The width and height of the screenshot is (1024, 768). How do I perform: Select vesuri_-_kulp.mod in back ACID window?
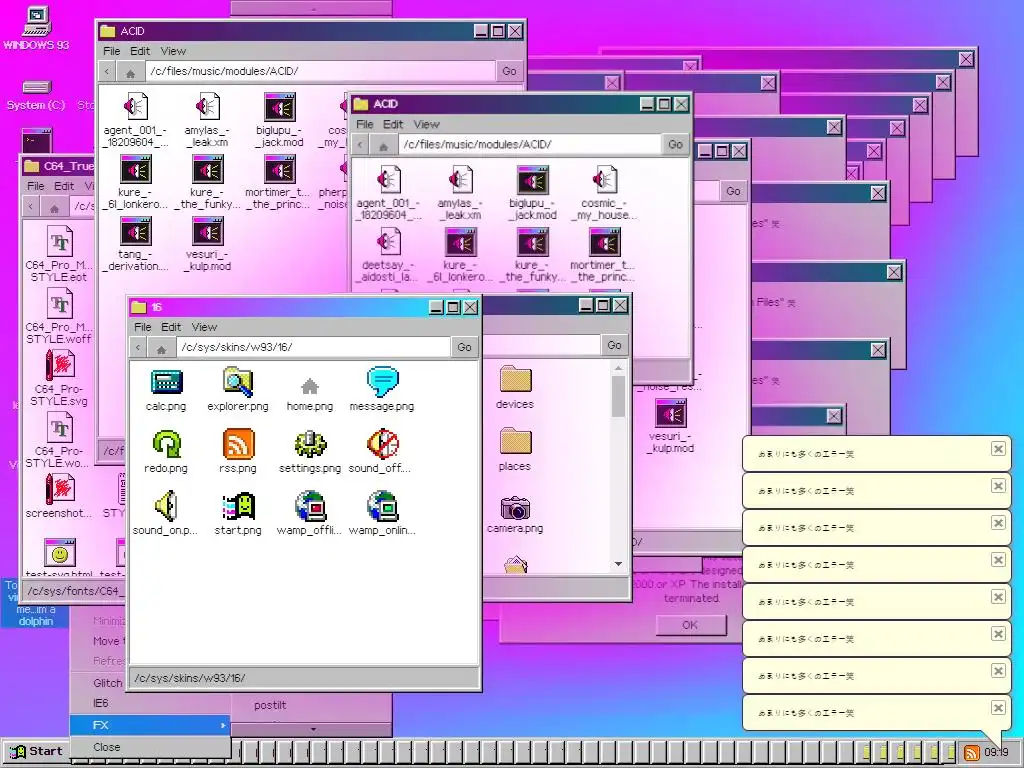[208, 244]
